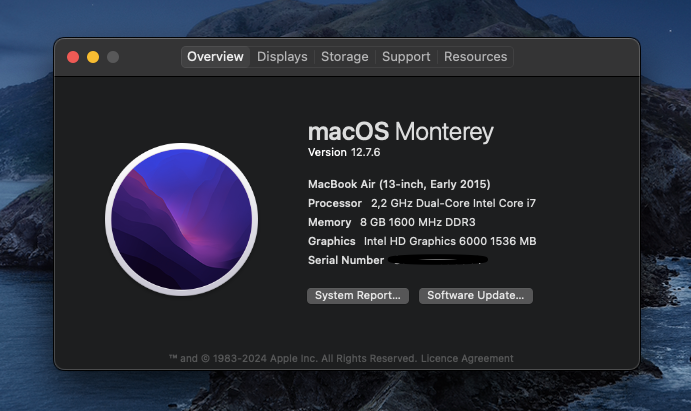
Task: Close the About This Mac window
Action: click(73, 57)
